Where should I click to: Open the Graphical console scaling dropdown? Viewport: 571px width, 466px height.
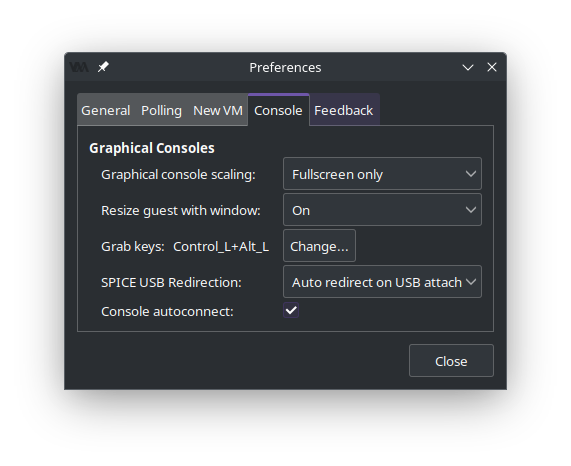(382, 174)
